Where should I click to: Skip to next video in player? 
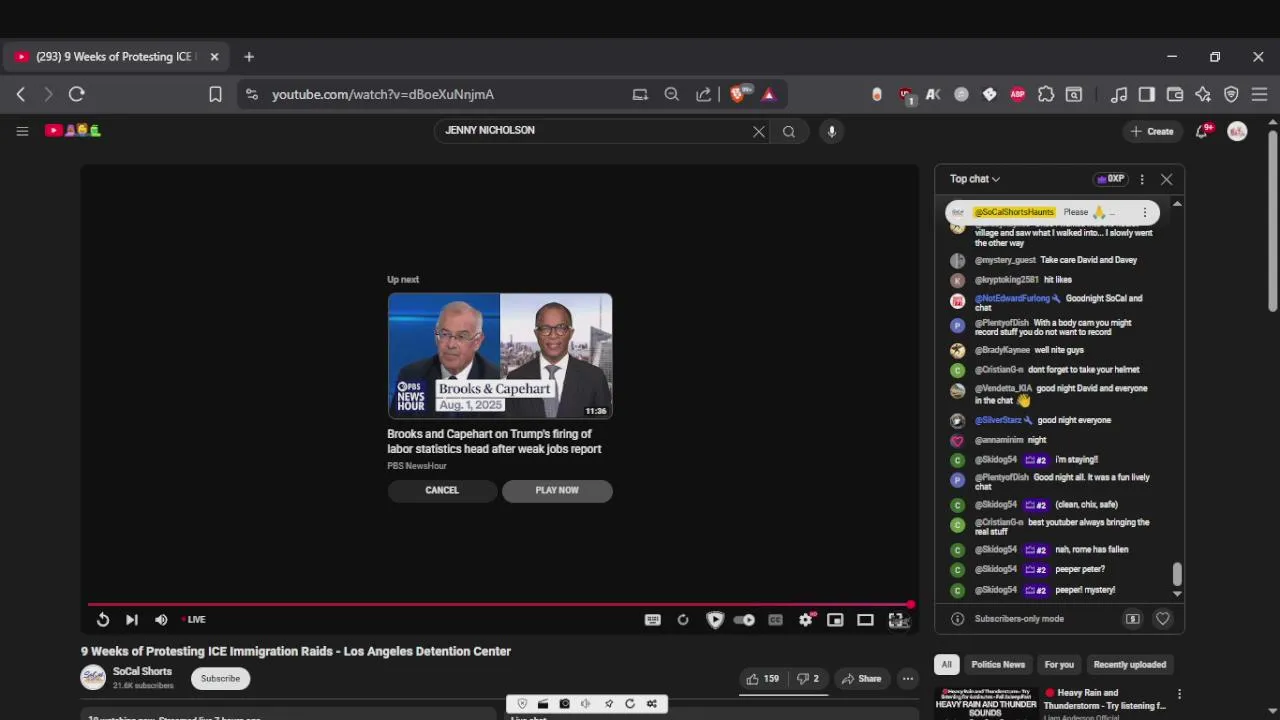coord(132,620)
